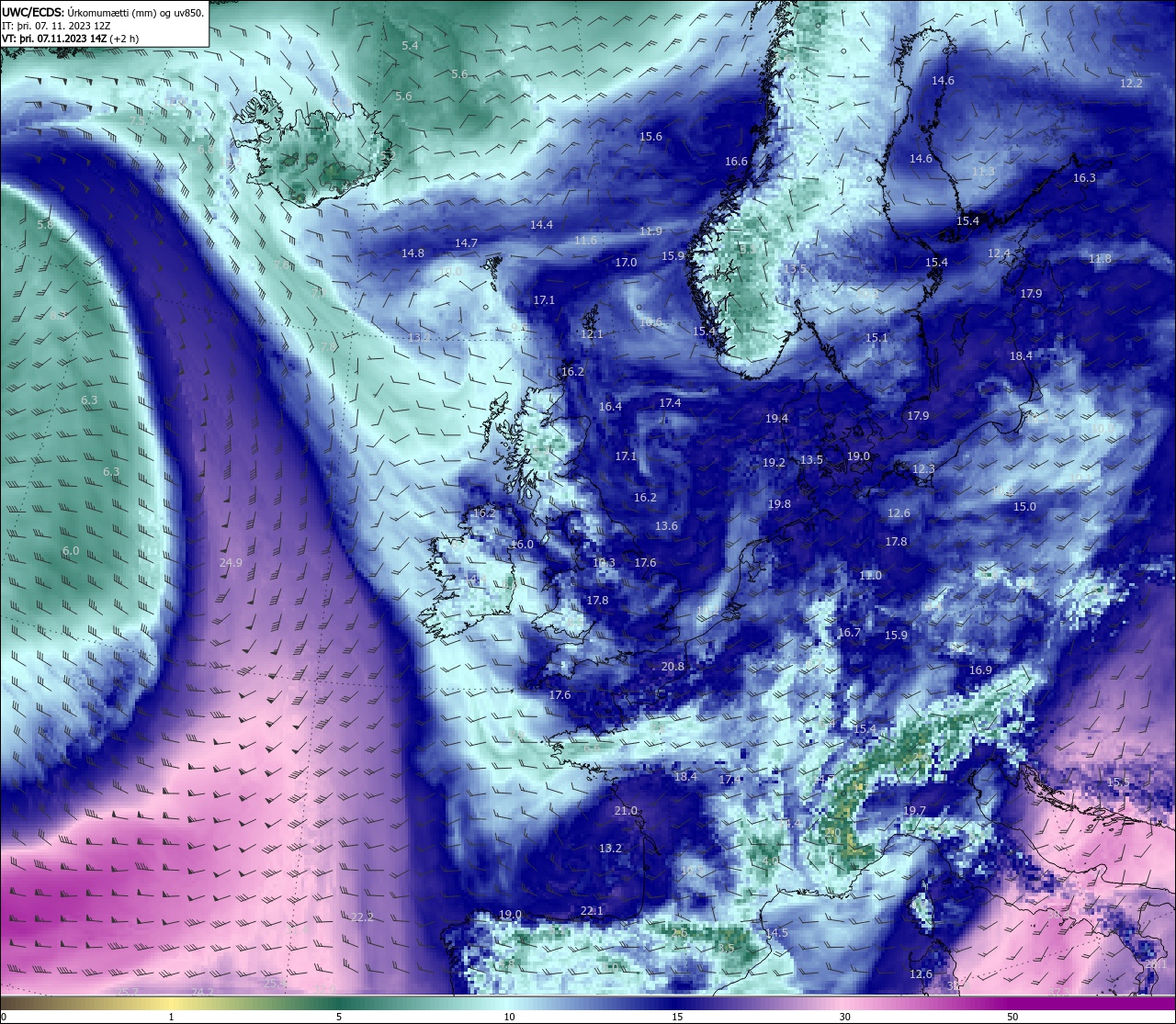Screen dimensions: 1176x1024
Task: Select the 24.9 value over the Atlantic
Action: pyautogui.click(x=232, y=563)
